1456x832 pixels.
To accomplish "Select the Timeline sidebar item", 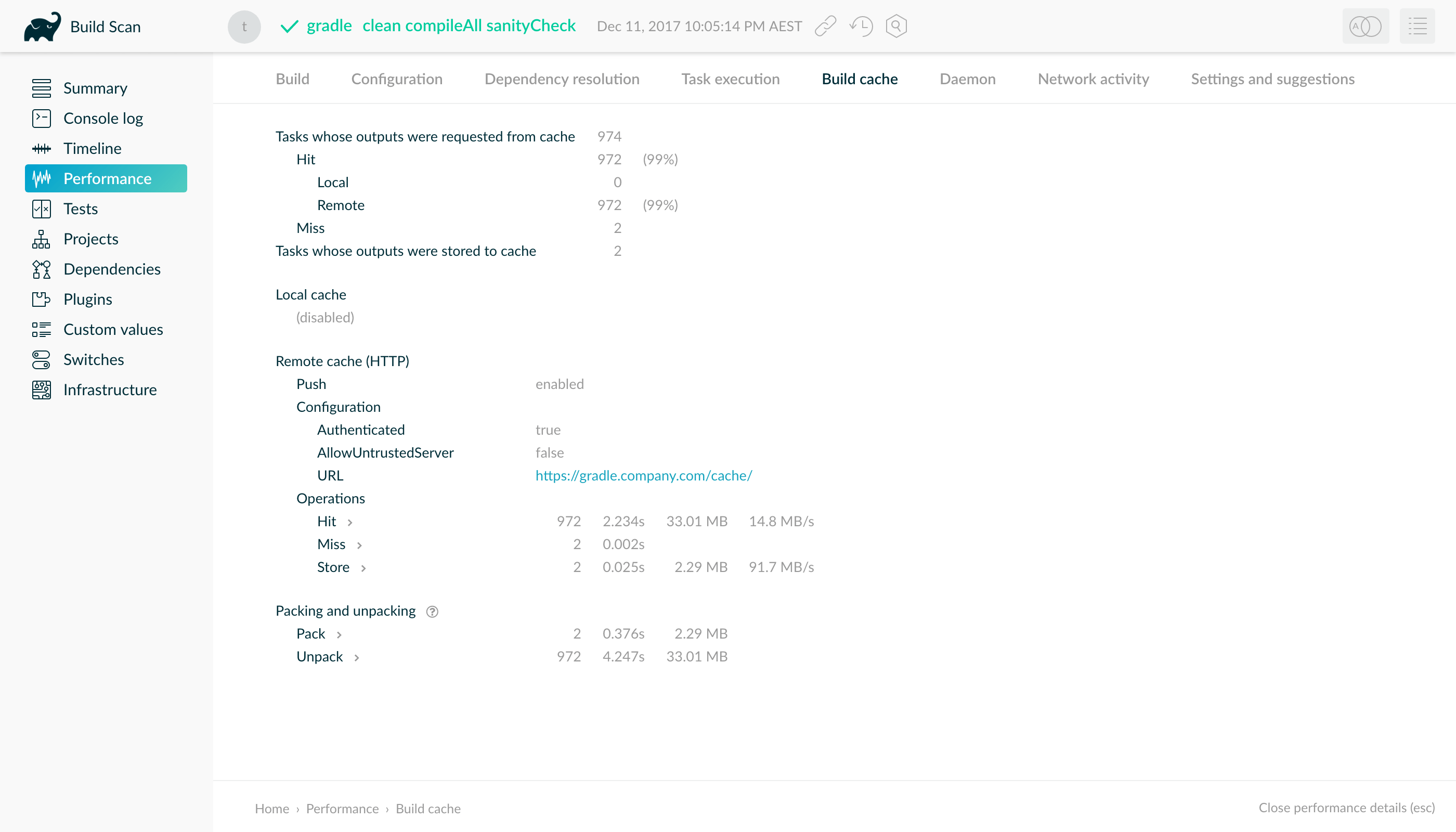I will coord(92,148).
